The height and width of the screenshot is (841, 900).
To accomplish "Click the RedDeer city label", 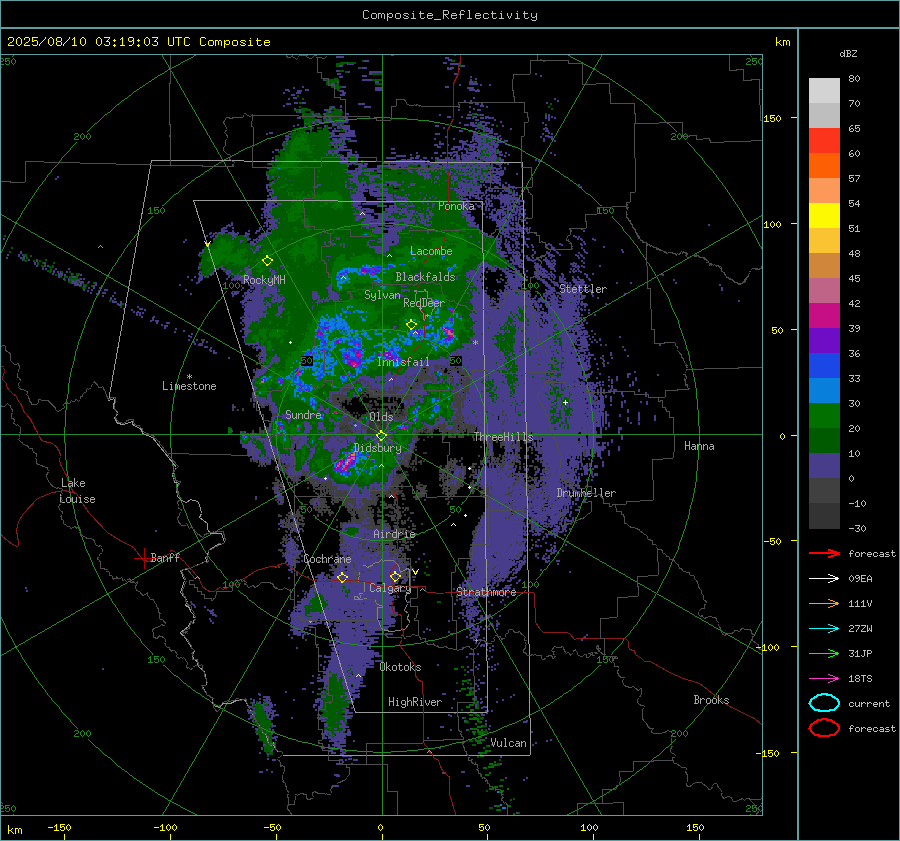I will pos(424,303).
